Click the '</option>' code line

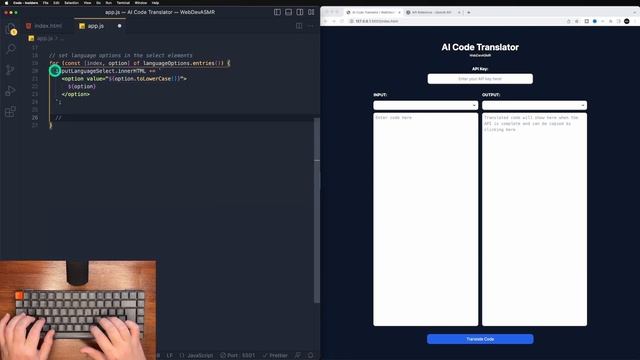pos(76,94)
